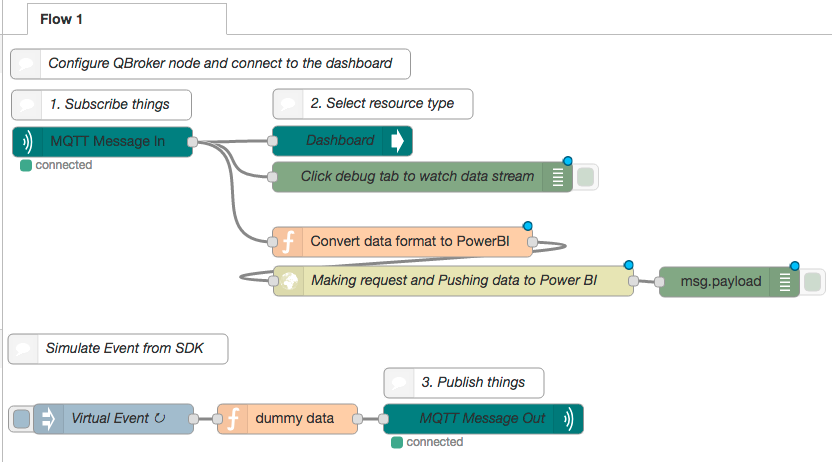Click the function icon on Convert data format node
Screen dimensions: 832x462
[x=288, y=241]
